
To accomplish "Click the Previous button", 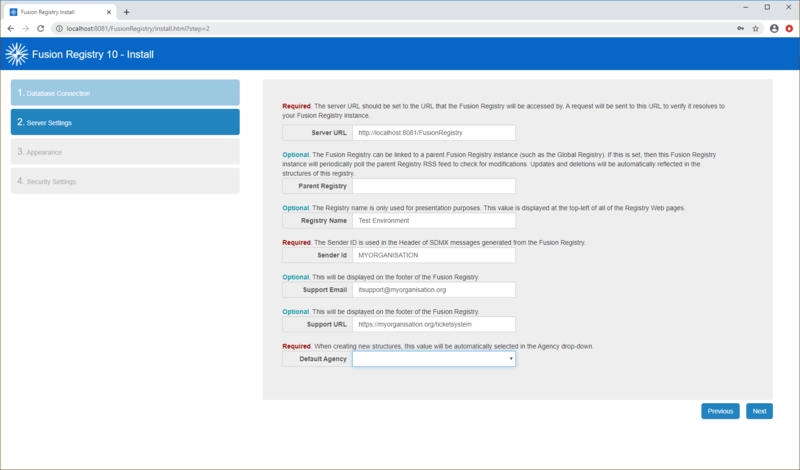I will tap(720, 411).
